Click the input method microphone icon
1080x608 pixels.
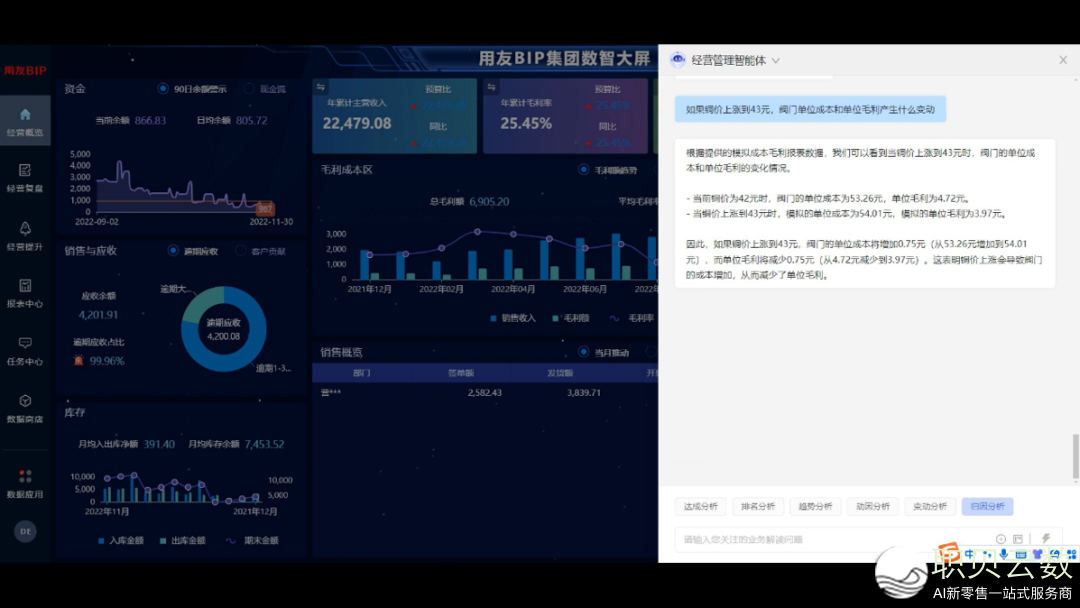tap(1004, 554)
